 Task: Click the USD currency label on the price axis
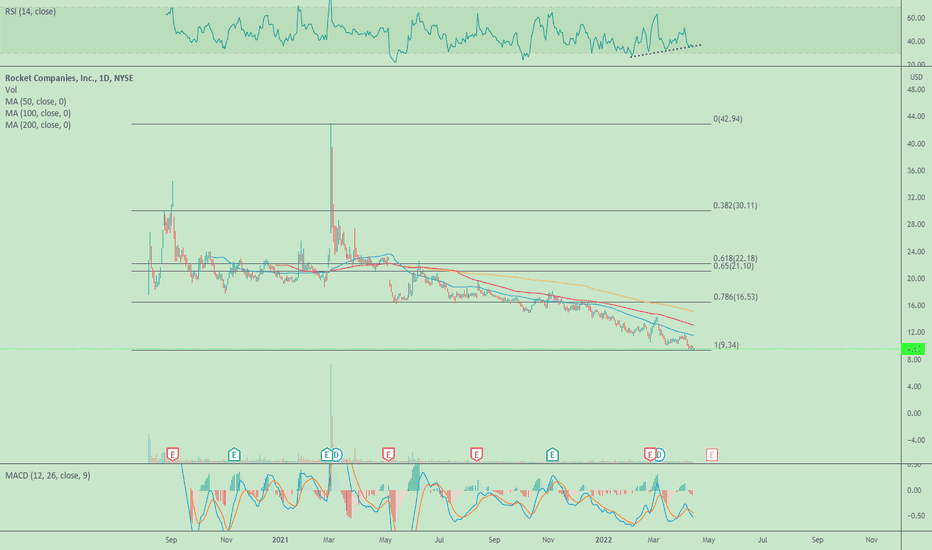coord(916,77)
